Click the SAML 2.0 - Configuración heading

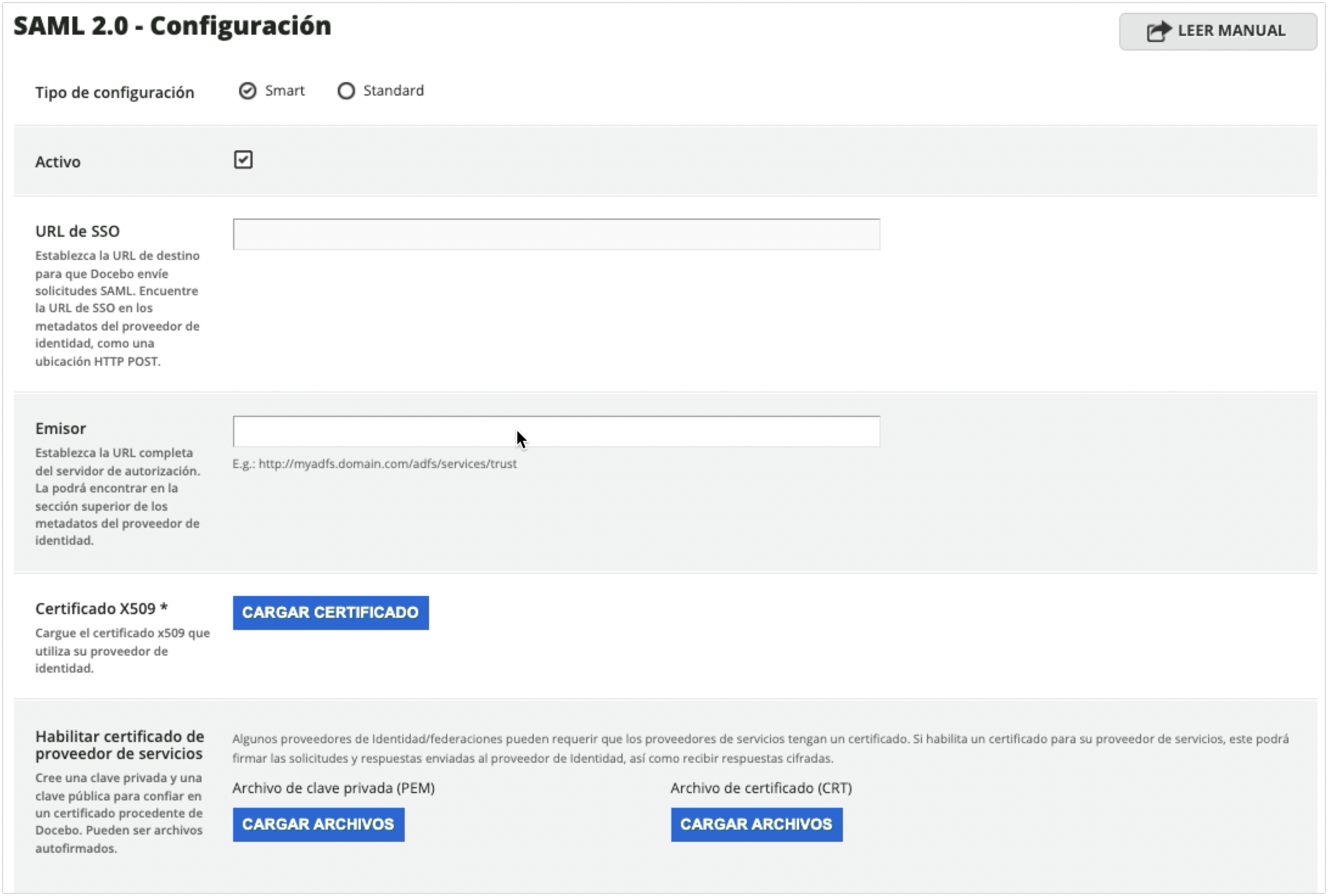(x=171, y=25)
